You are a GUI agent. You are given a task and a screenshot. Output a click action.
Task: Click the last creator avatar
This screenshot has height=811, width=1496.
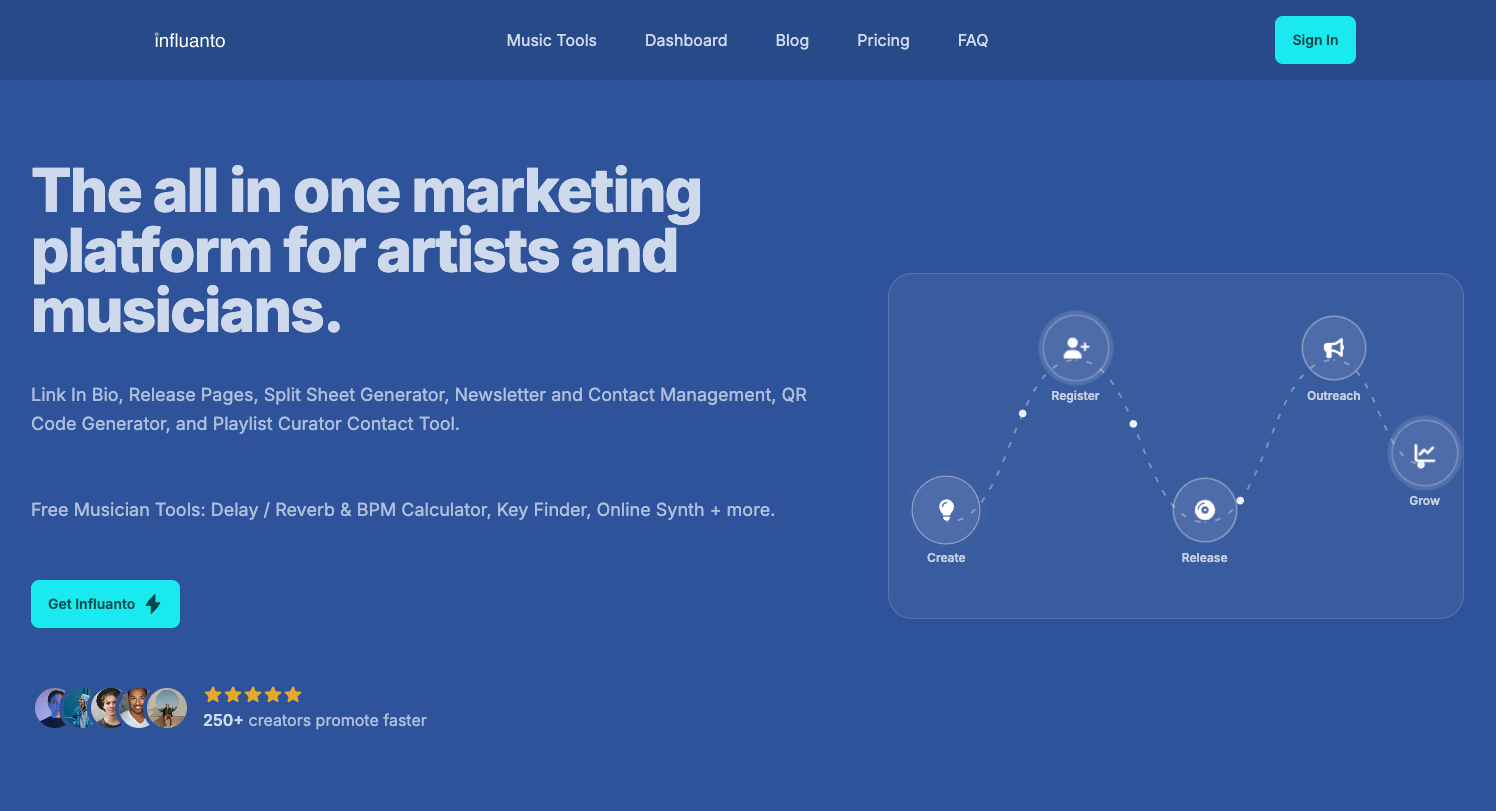pos(167,708)
